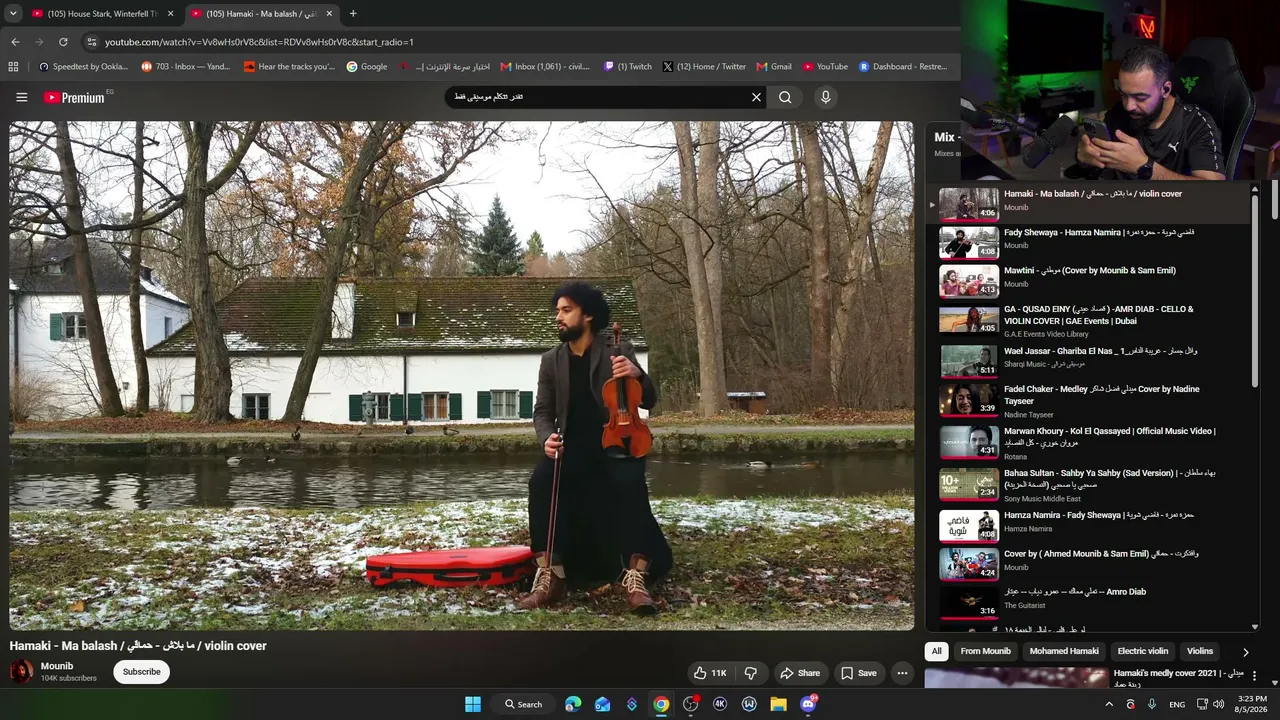Screen dimensions: 1280x720
Task: Select the Electric violin filter chip
Action: pos(1143,651)
